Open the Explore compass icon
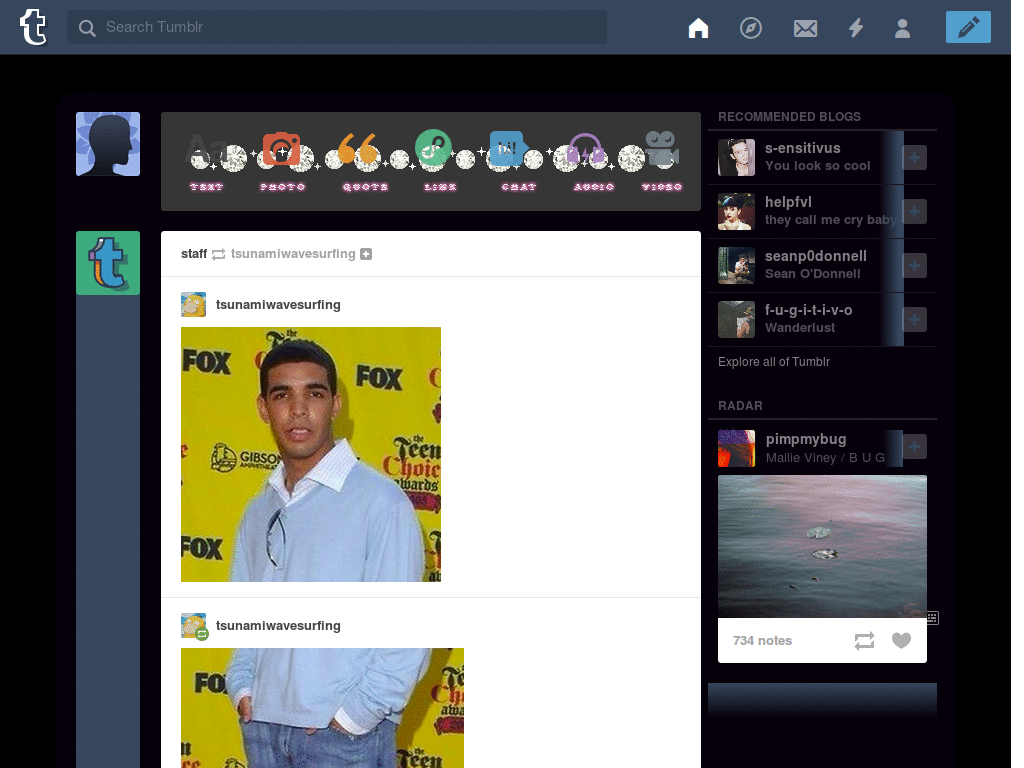The width and height of the screenshot is (1024, 768). click(751, 28)
